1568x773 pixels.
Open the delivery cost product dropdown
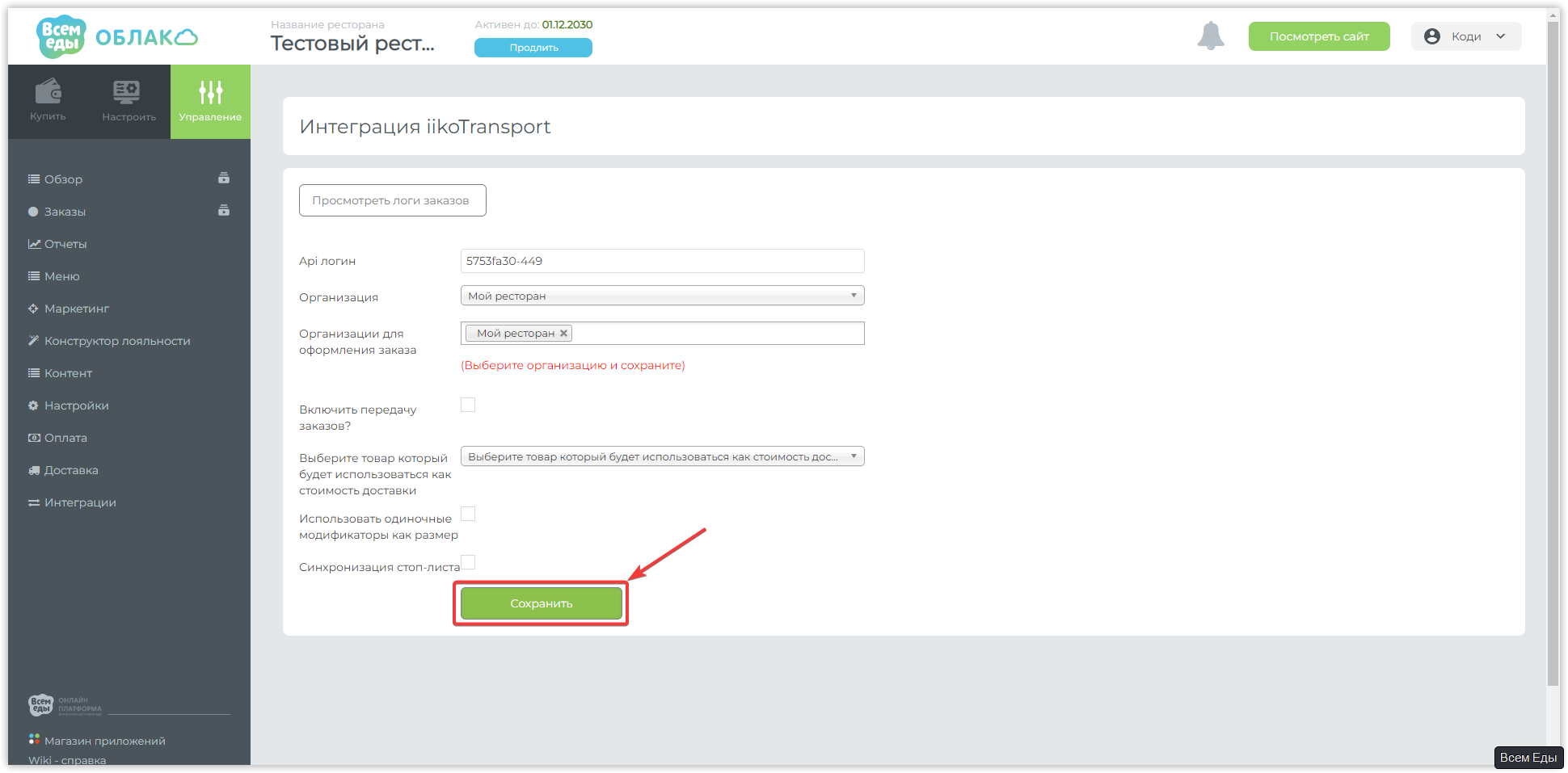coord(662,456)
